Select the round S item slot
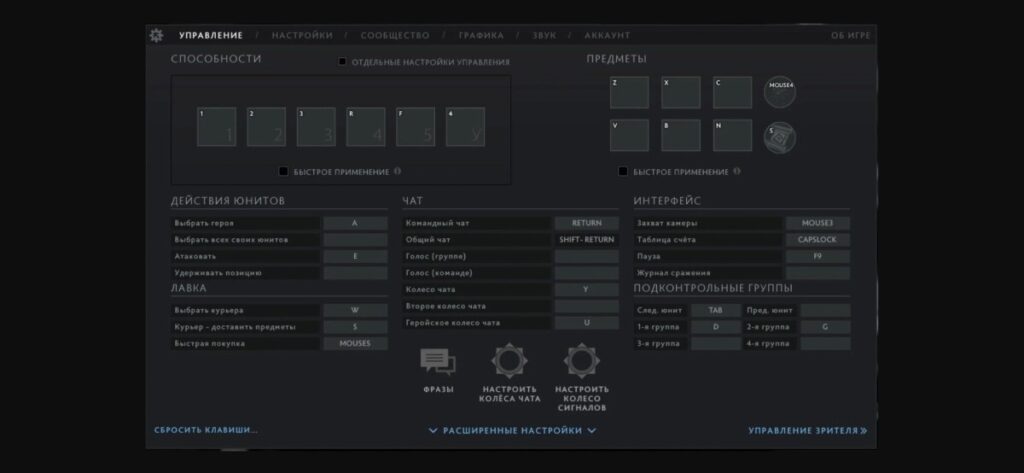Screen dimensions: 1024x473 [780, 137]
